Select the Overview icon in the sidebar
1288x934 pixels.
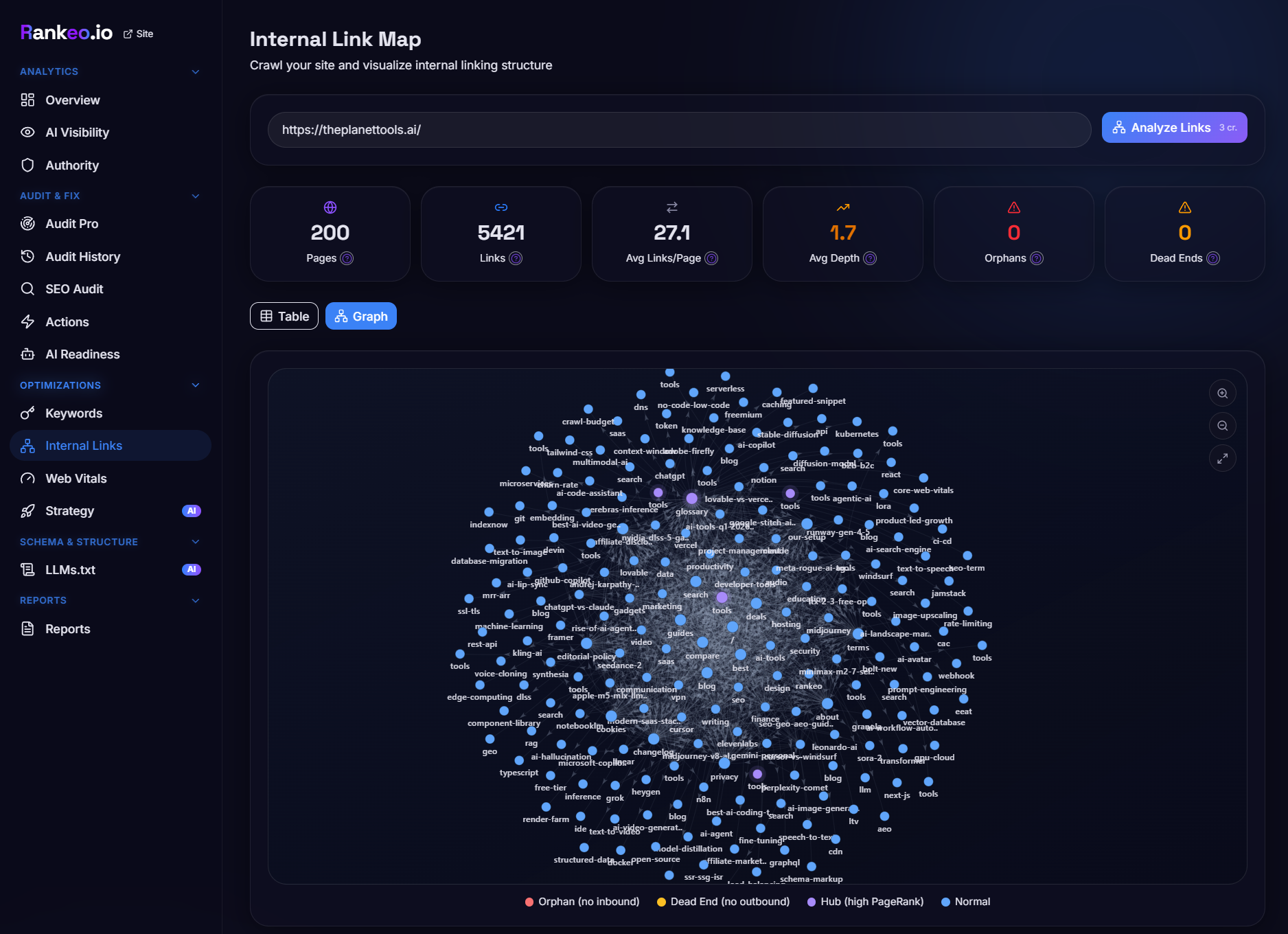[x=27, y=100]
